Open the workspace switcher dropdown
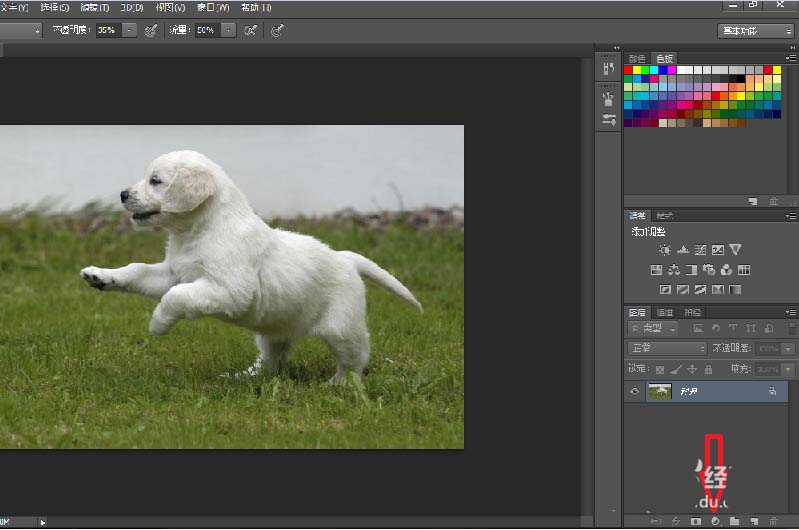 tap(756, 30)
